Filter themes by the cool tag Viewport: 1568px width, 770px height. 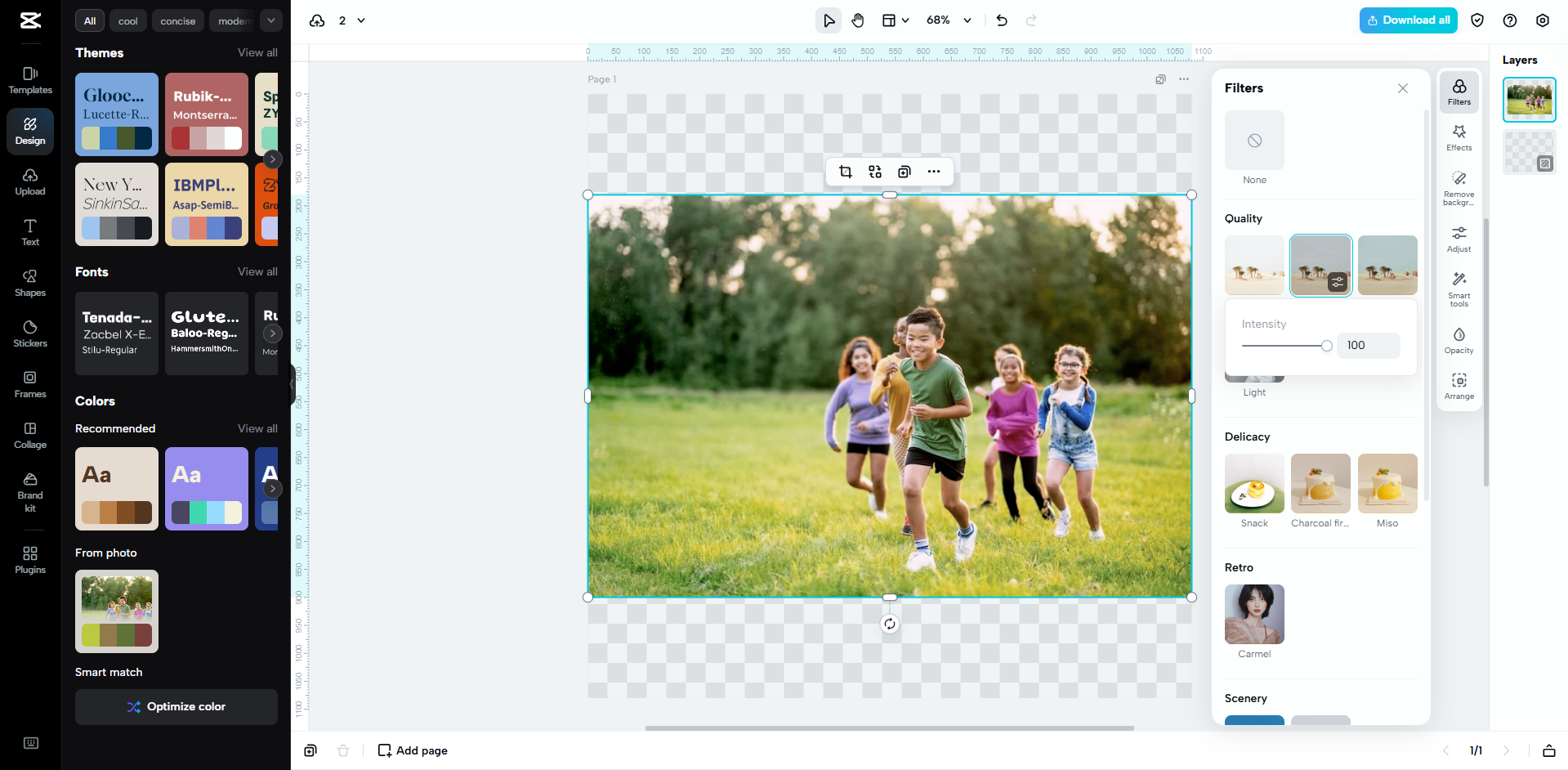pos(127,21)
